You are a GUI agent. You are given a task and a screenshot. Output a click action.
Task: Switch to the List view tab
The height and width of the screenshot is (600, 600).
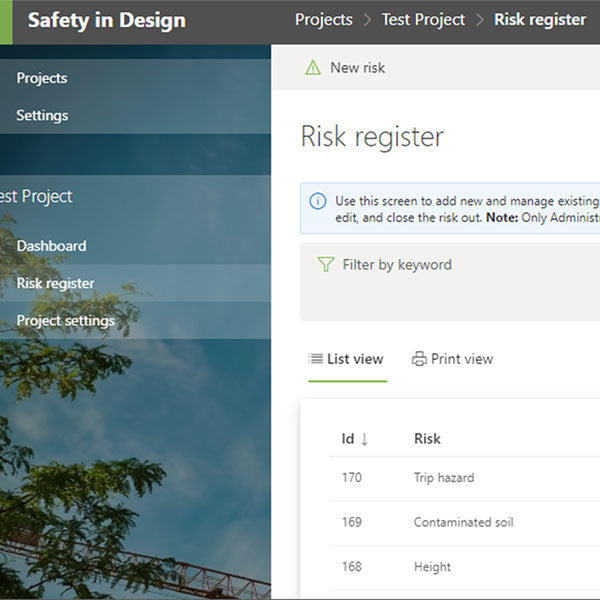point(347,359)
